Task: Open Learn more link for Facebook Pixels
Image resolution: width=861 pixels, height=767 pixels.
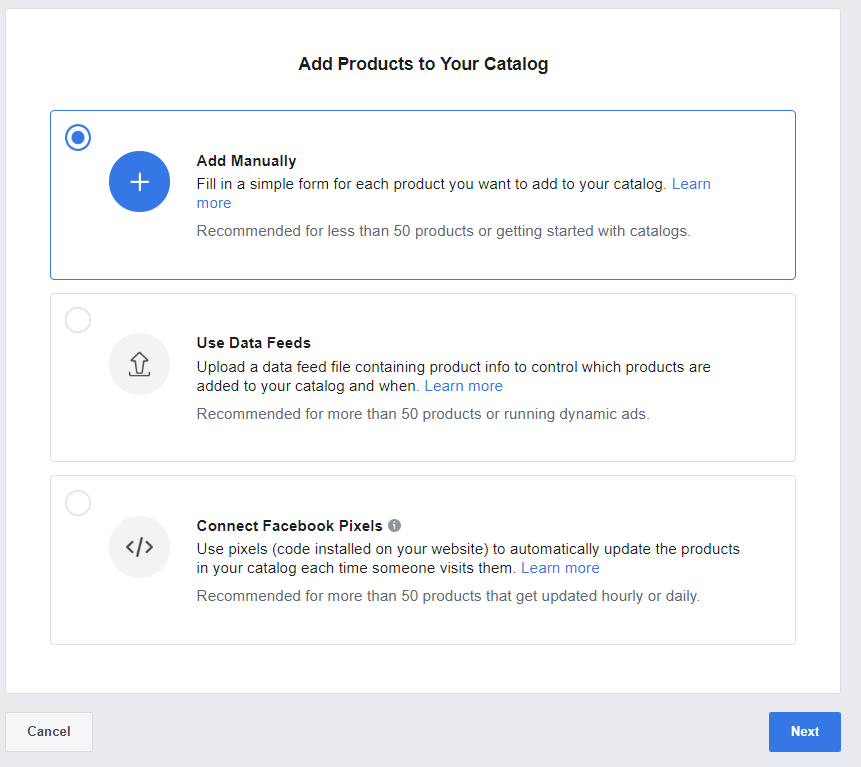Action: pyautogui.click(x=560, y=568)
